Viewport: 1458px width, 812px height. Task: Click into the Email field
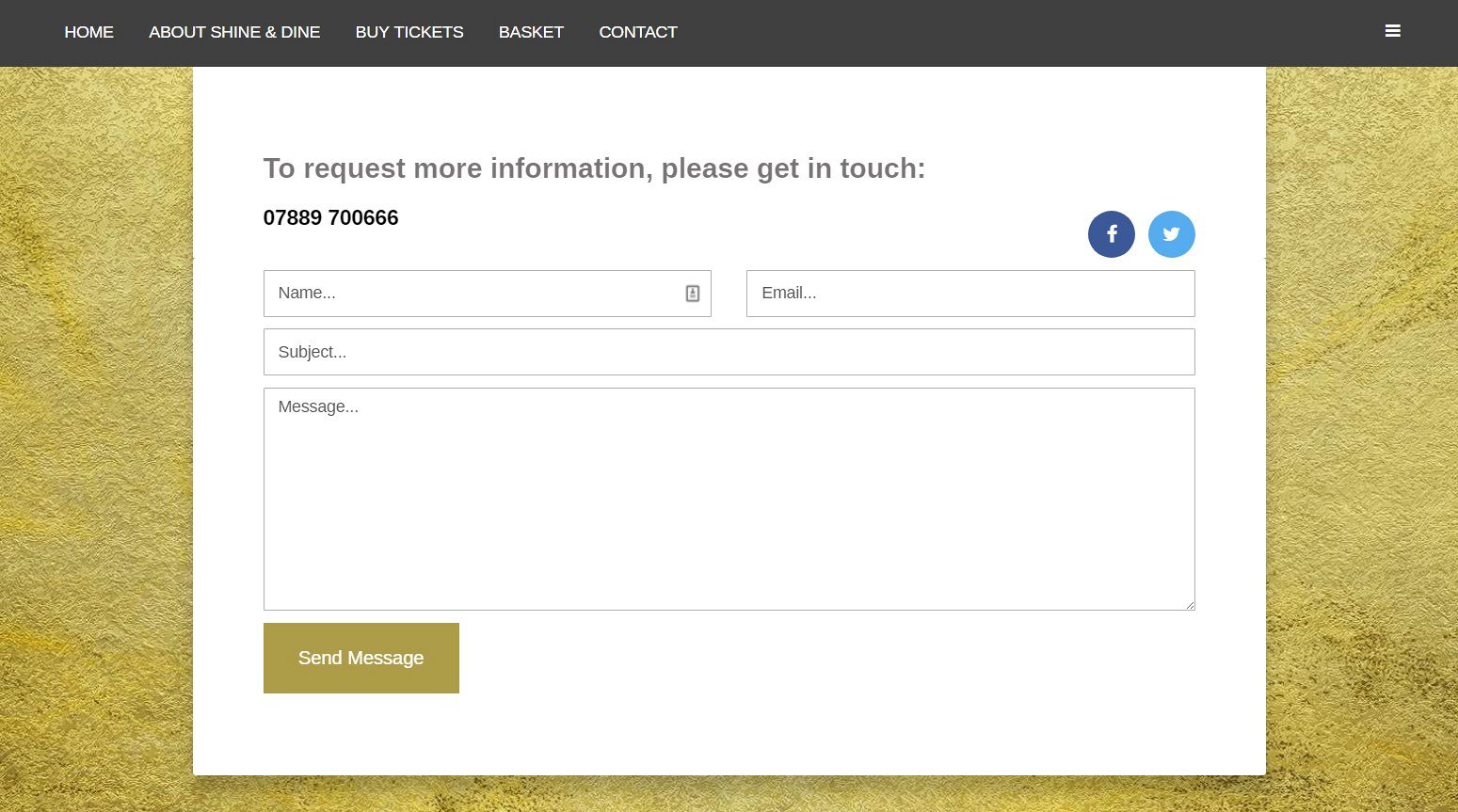969,294
